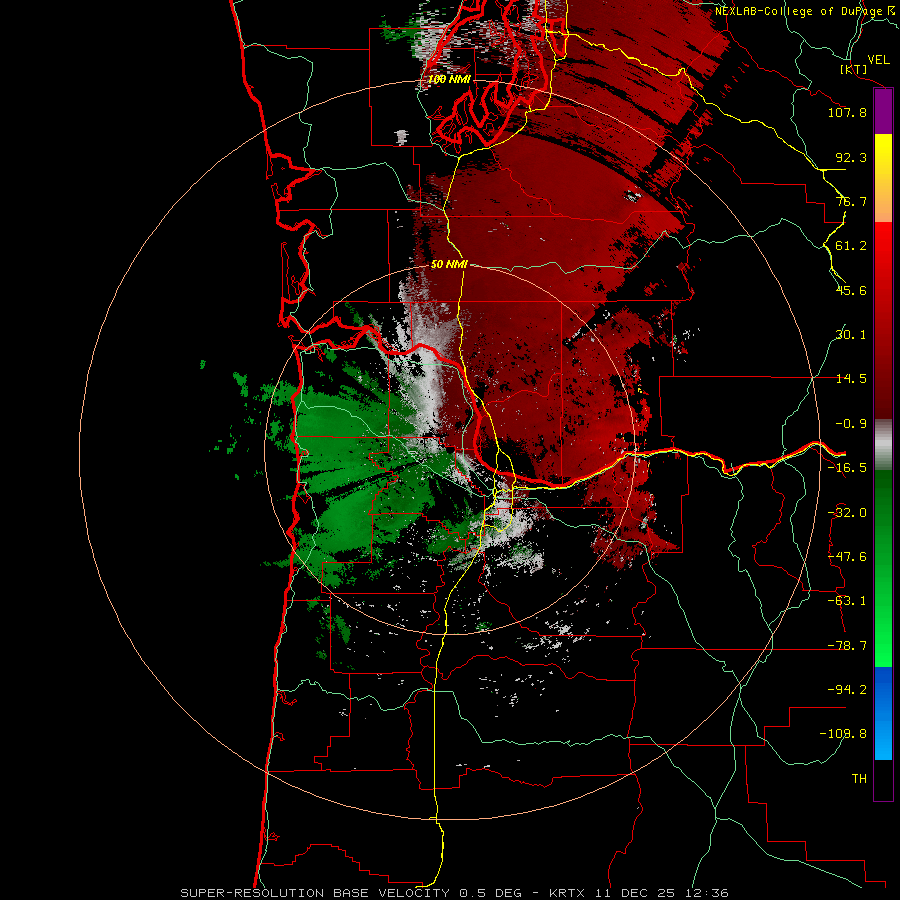Select the 76.7 legend value
The height and width of the screenshot is (900, 900).
pyautogui.click(x=851, y=201)
